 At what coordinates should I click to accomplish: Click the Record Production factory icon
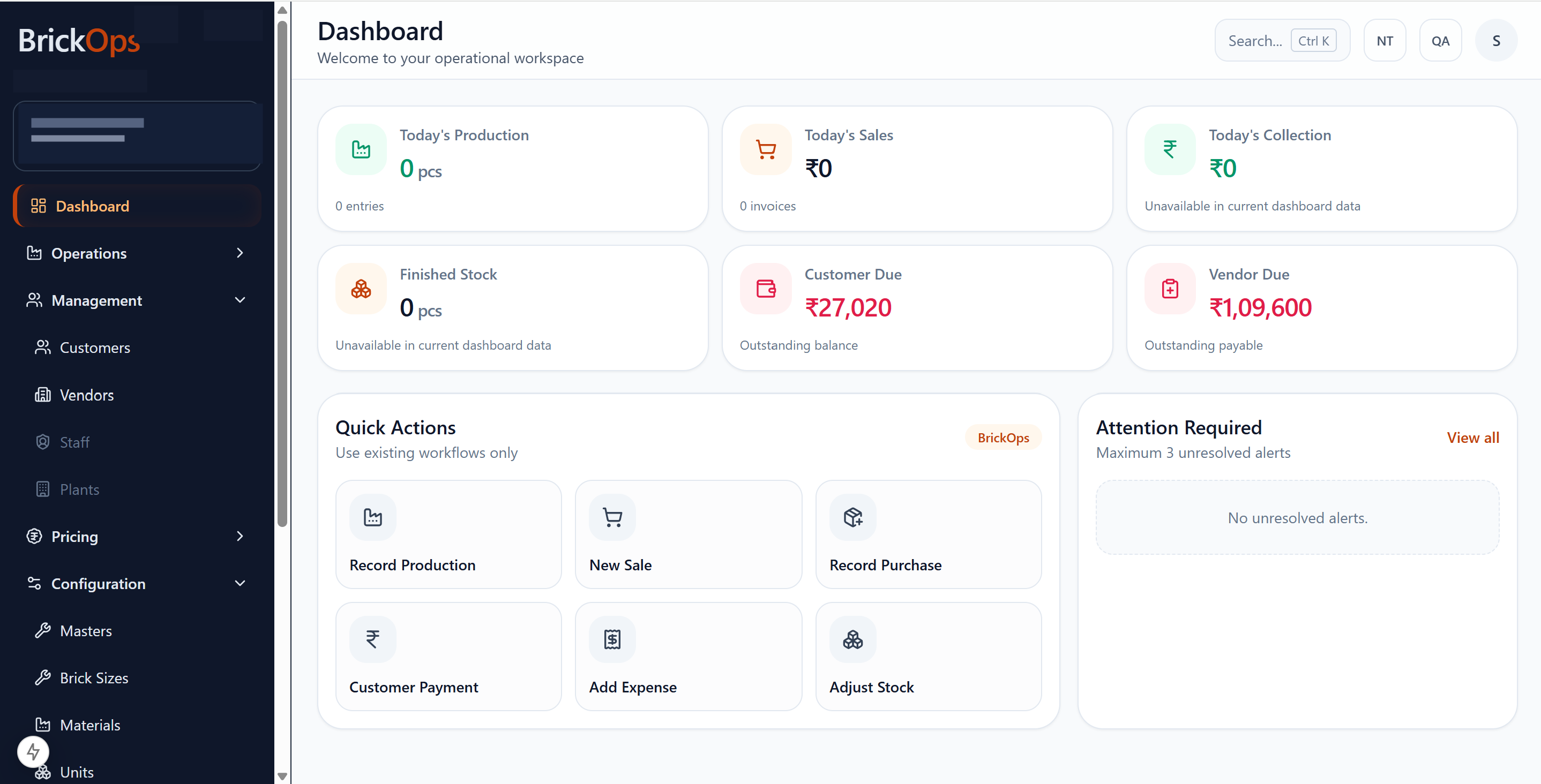point(373,517)
